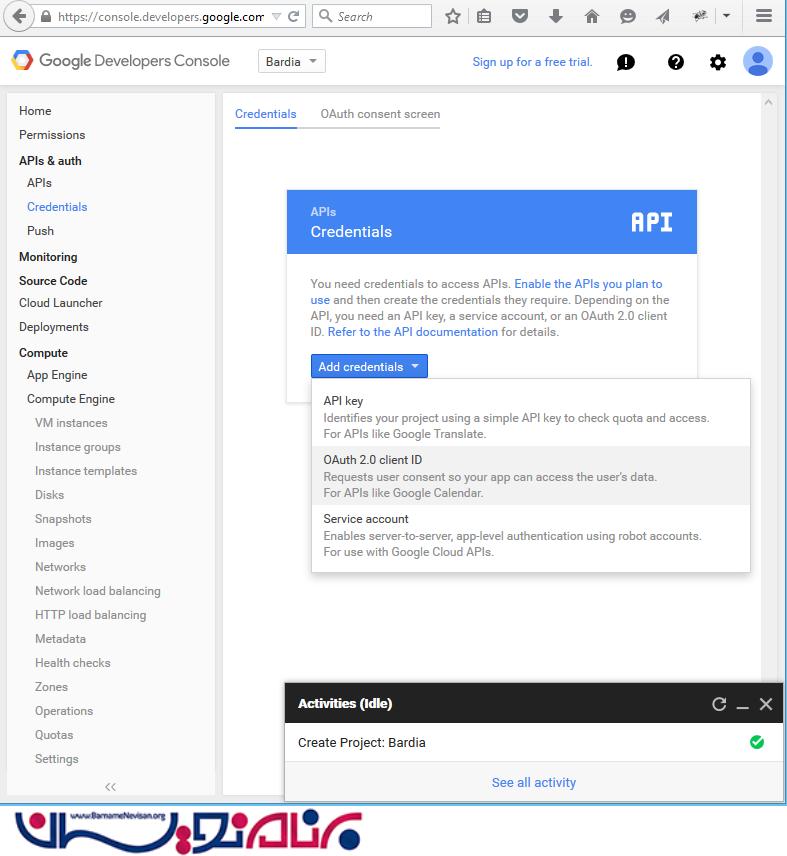Open the bookmarks list icon
The image size is (787, 856).
coord(484,16)
